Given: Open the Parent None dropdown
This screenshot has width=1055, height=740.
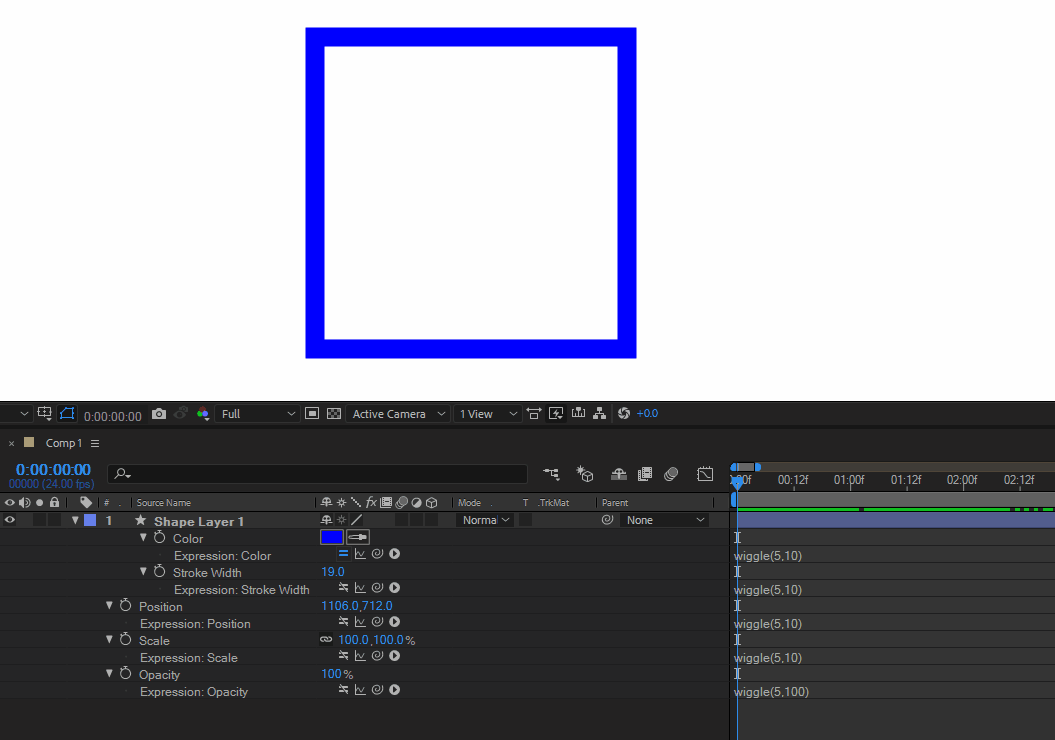Looking at the screenshot, I should tap(664, 520).
